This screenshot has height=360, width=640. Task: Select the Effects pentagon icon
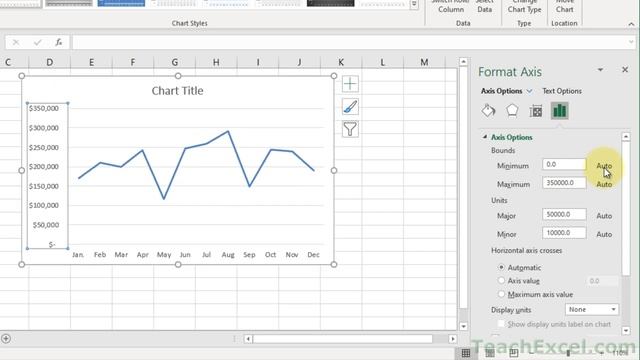512,111
